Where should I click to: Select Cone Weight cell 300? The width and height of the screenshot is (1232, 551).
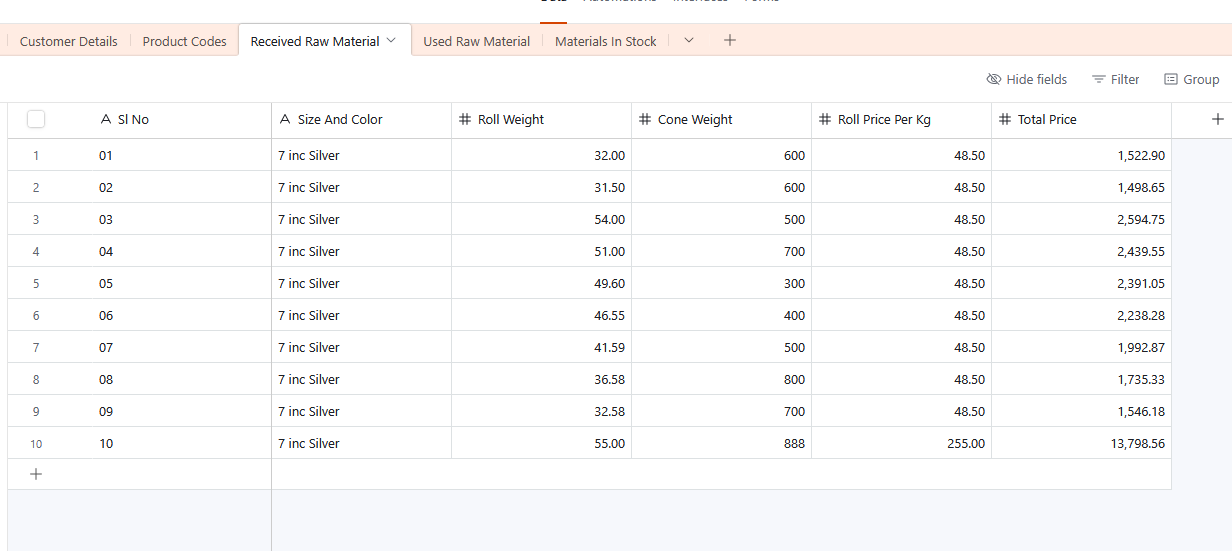721,283
